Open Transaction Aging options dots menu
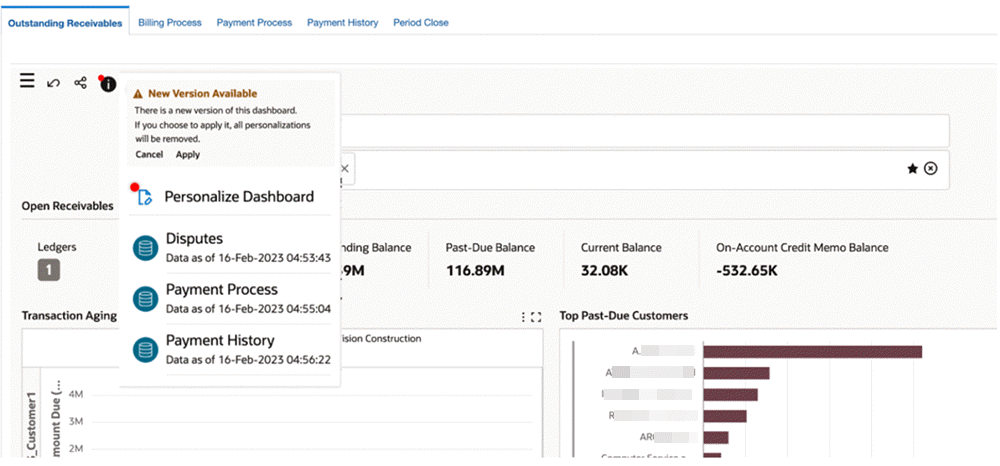1000x466 pixels. click(x=524, y=317)
